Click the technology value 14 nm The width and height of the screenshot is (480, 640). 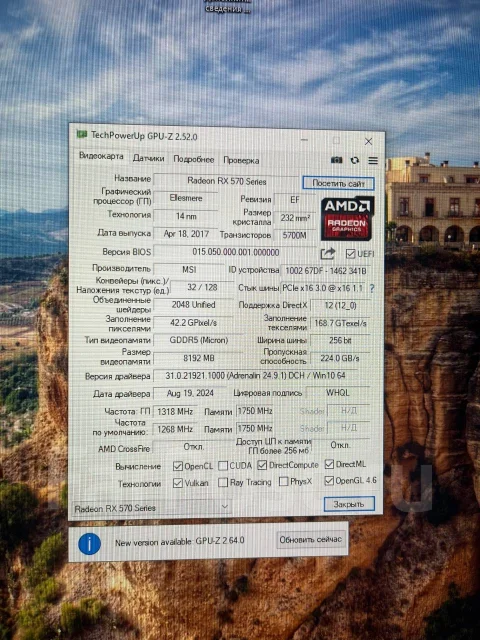tap(185, 216)
